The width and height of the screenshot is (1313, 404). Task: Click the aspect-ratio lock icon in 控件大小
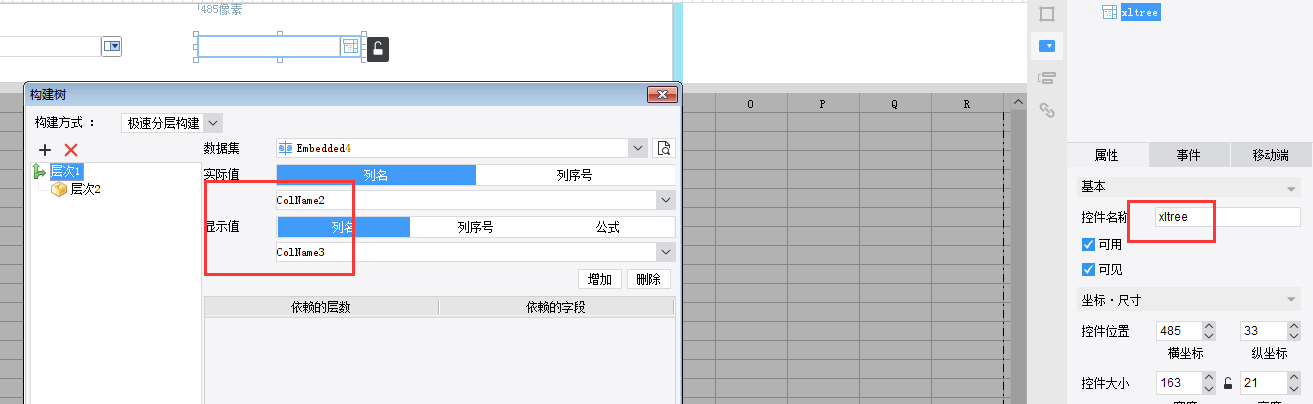click(1228, 383)
